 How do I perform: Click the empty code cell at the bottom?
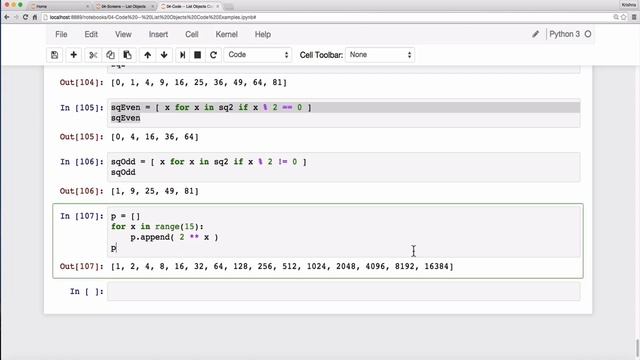(x=343, y=291)
